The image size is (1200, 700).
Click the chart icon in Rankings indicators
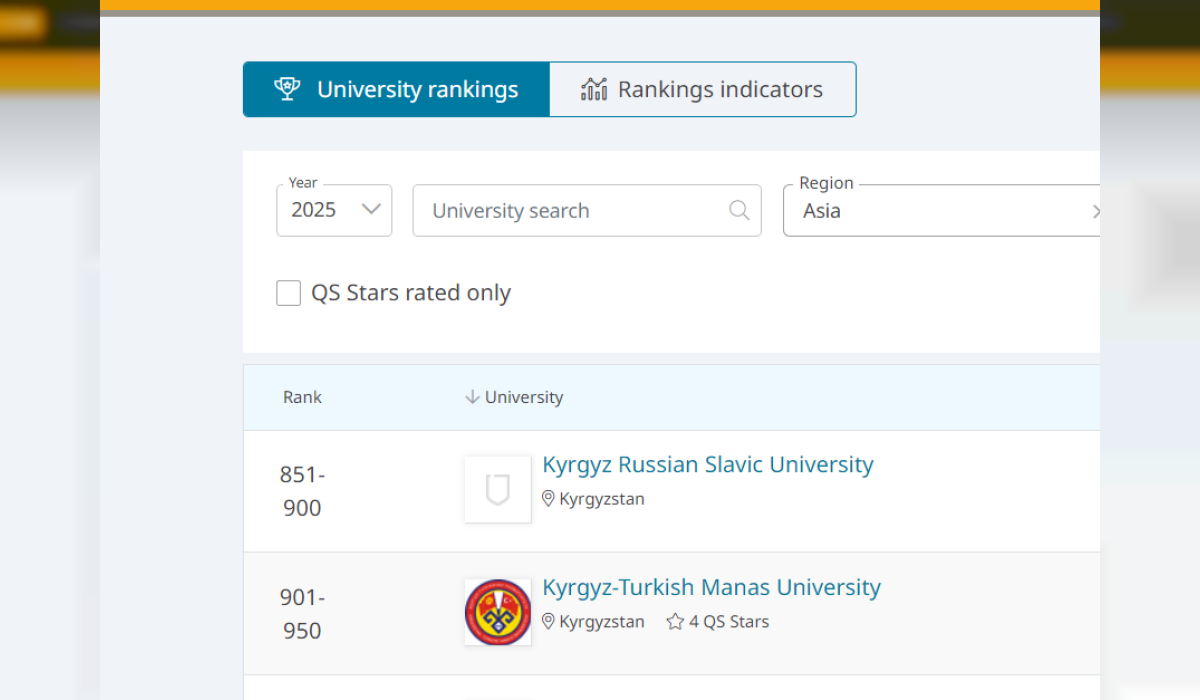coord(594,89)
